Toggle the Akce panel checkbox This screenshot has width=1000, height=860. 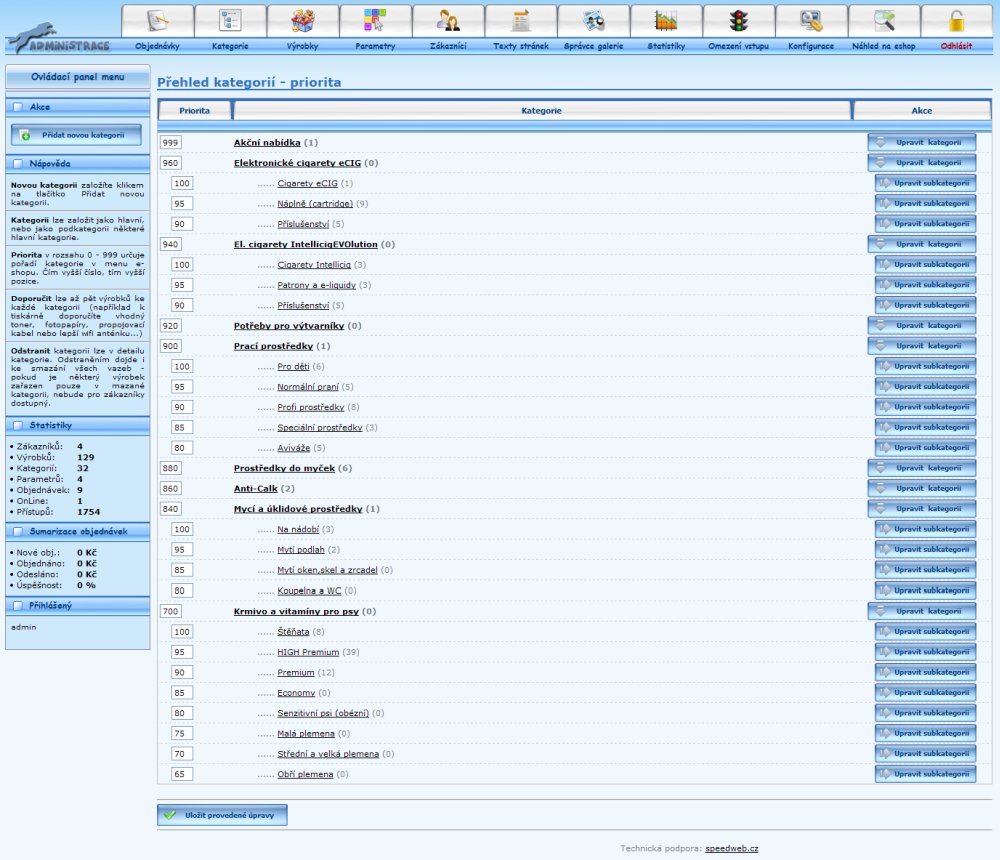18,107
